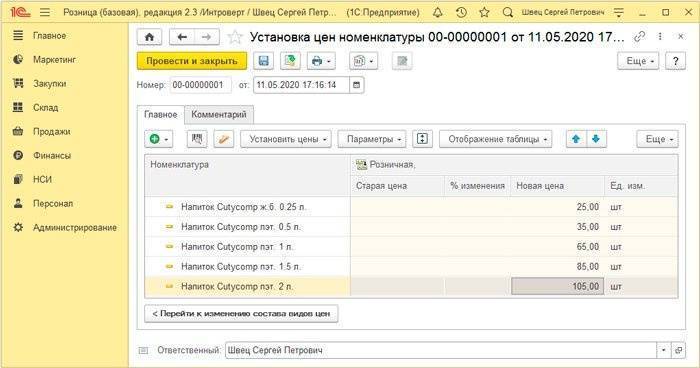The width and height of the screenshot is (700, 368).
Task: Click new price cell 65,00
Action: pyautogui.click(x=558, y=247)
